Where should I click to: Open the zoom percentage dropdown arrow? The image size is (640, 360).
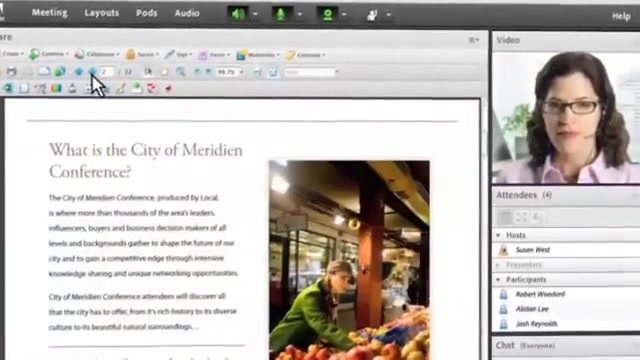coord(242,72)
